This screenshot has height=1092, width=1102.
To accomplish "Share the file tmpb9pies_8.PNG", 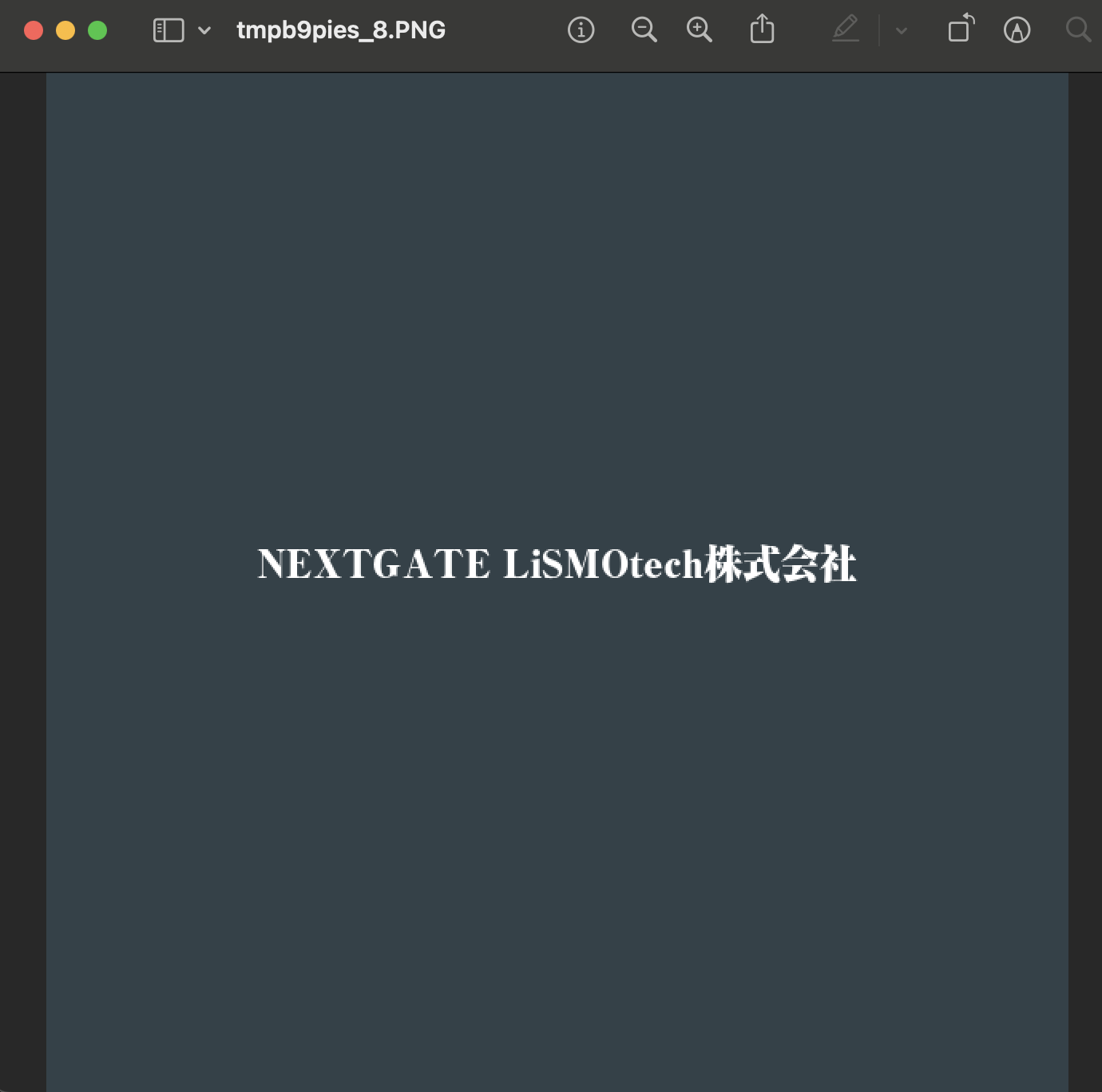I will pos(763,29).
